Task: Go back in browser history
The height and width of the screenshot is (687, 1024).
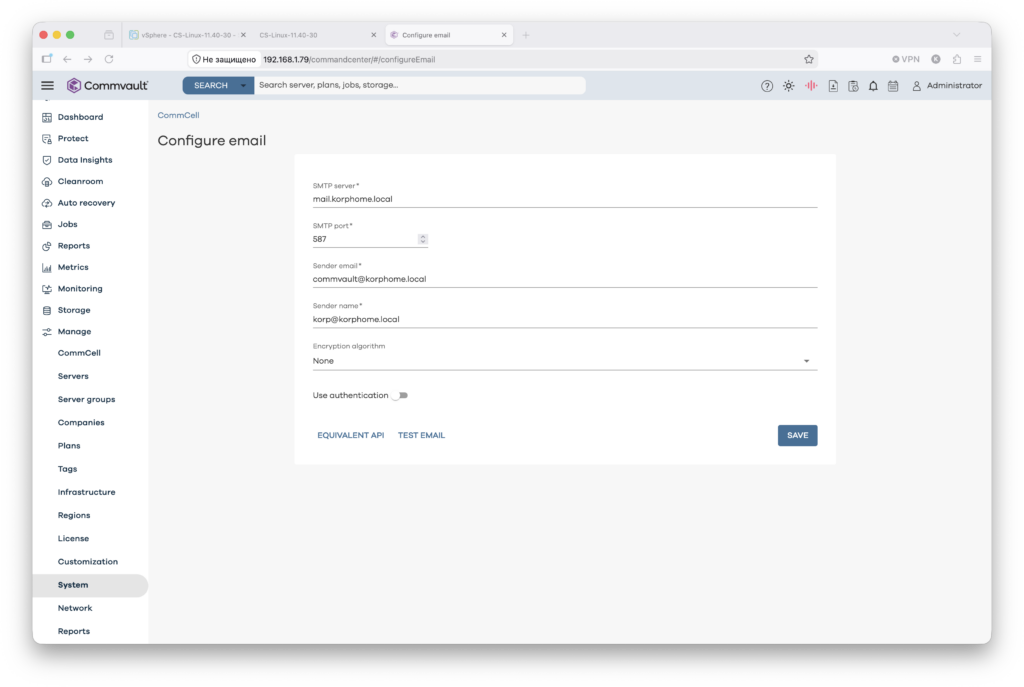Action: click(x=67, y=59)
